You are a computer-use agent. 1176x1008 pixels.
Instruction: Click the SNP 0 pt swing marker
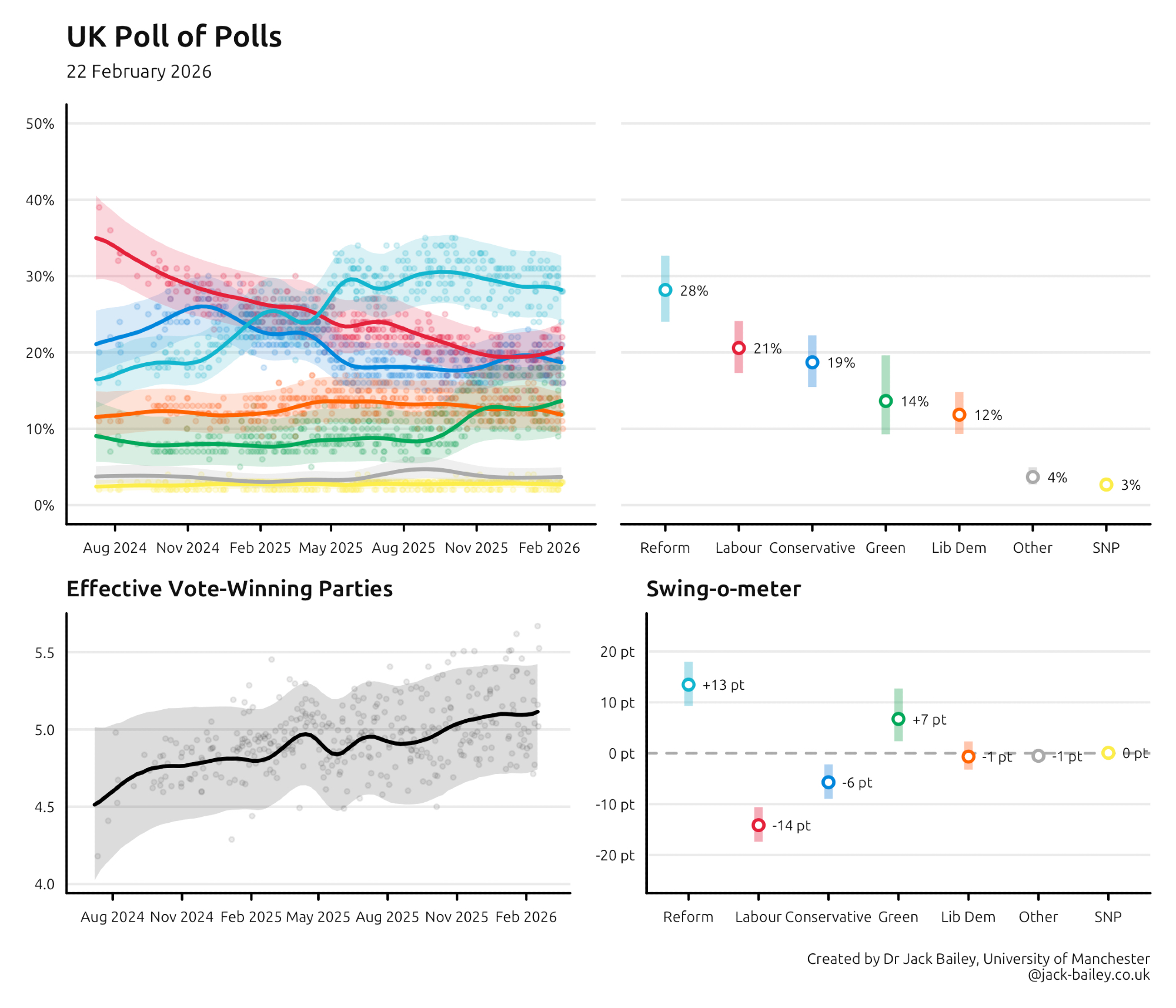(1108, 753)
